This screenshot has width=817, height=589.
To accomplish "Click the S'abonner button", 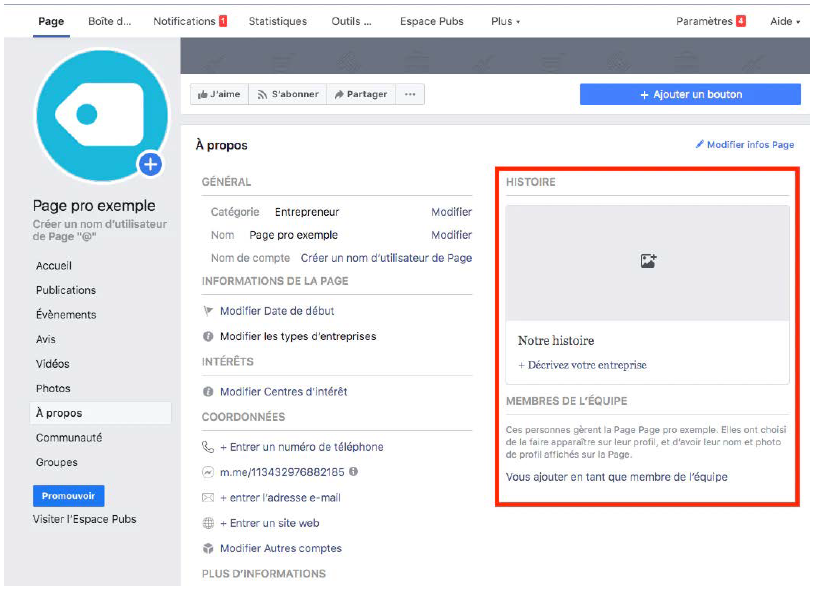I will pyautogui.click(x=288, y=94).
